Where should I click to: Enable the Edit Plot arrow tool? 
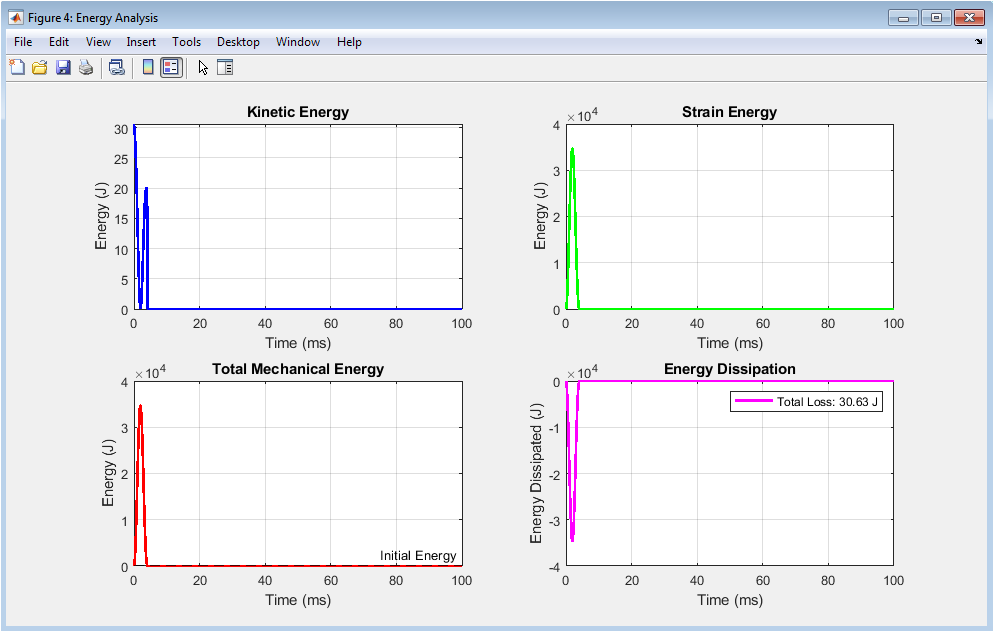click(x=203, y=68)
